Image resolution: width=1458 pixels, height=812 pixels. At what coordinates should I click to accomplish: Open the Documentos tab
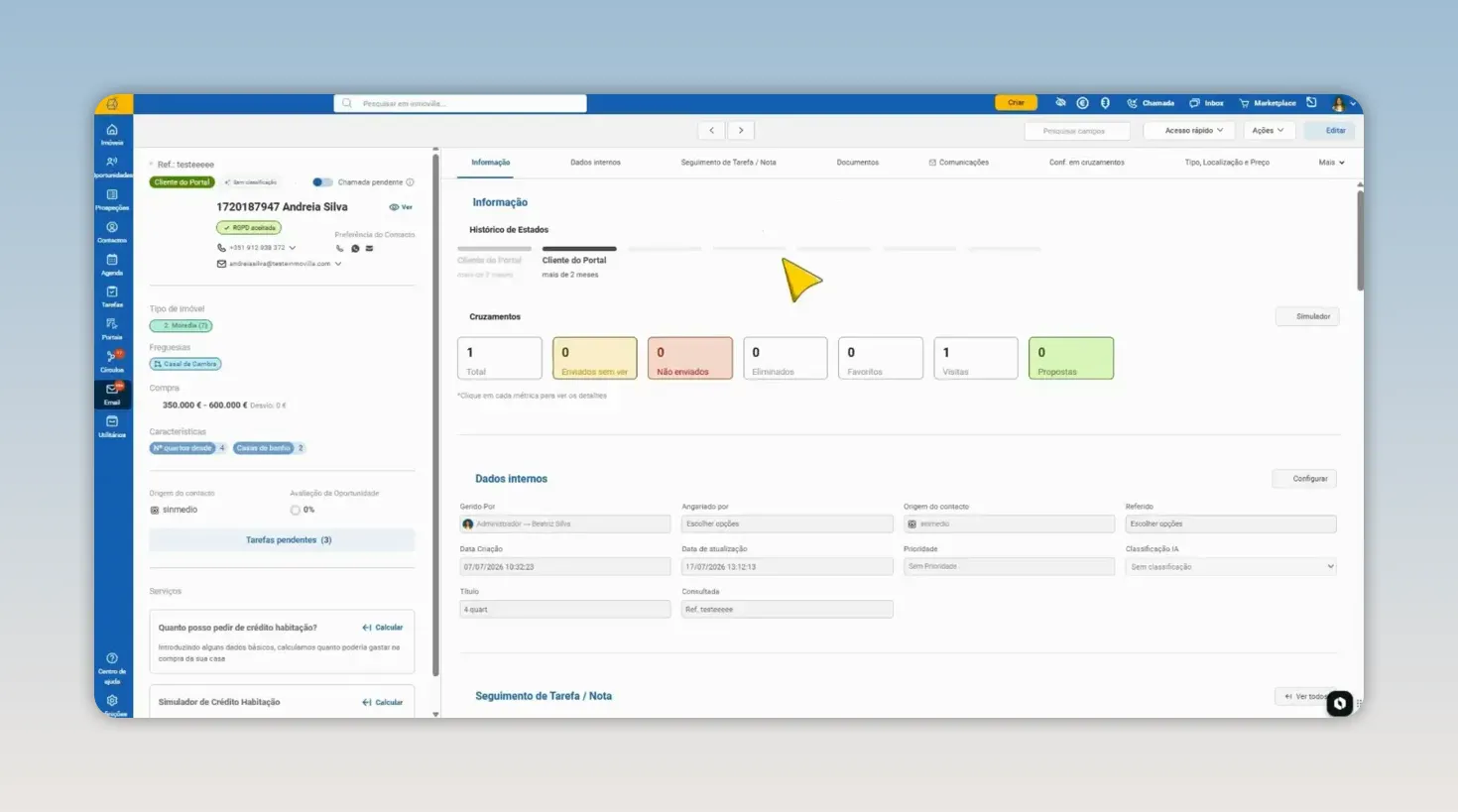(x=857, y=163)
